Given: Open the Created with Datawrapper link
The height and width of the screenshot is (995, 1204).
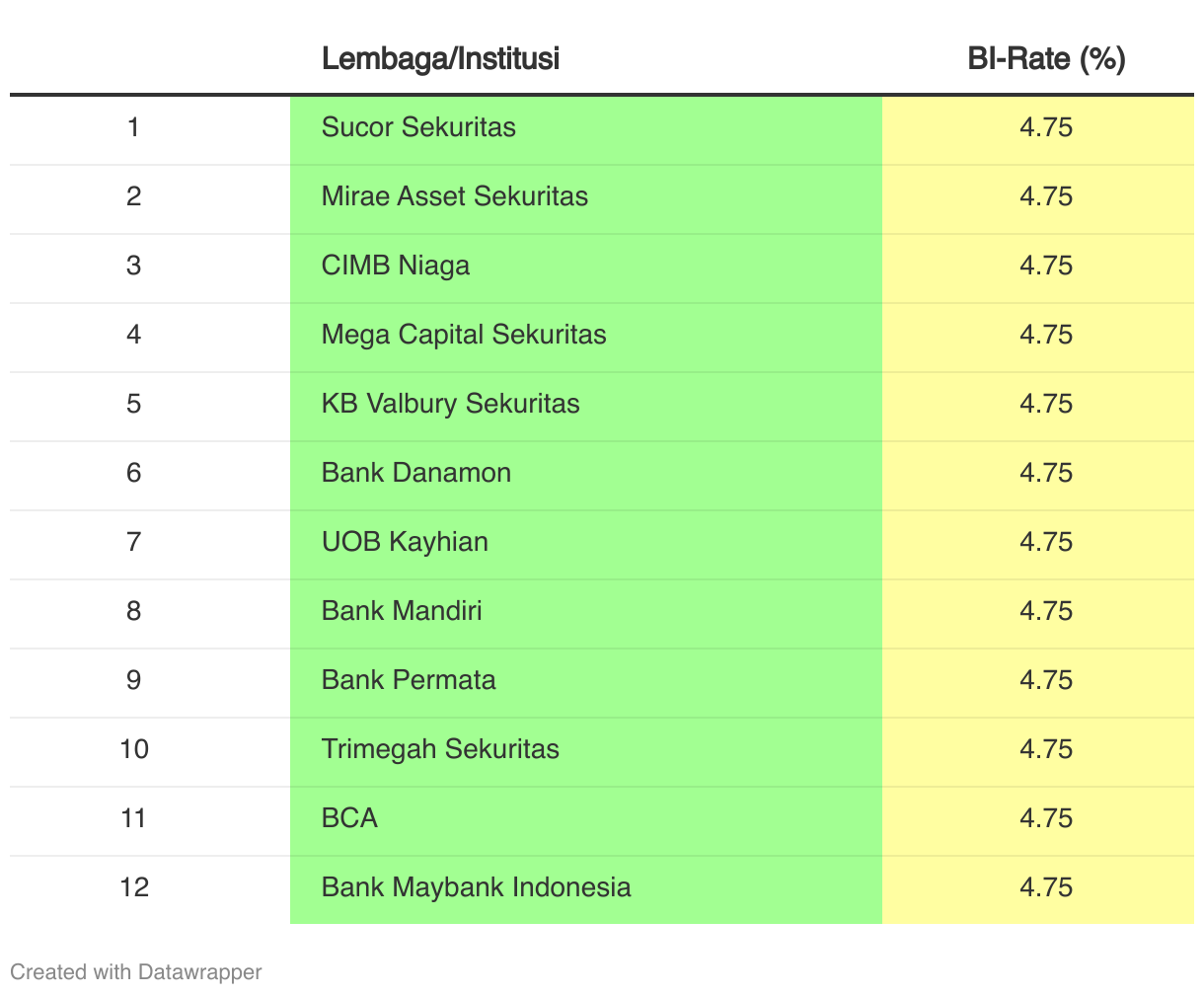Looking at the screenshot, I should [136, 972].
